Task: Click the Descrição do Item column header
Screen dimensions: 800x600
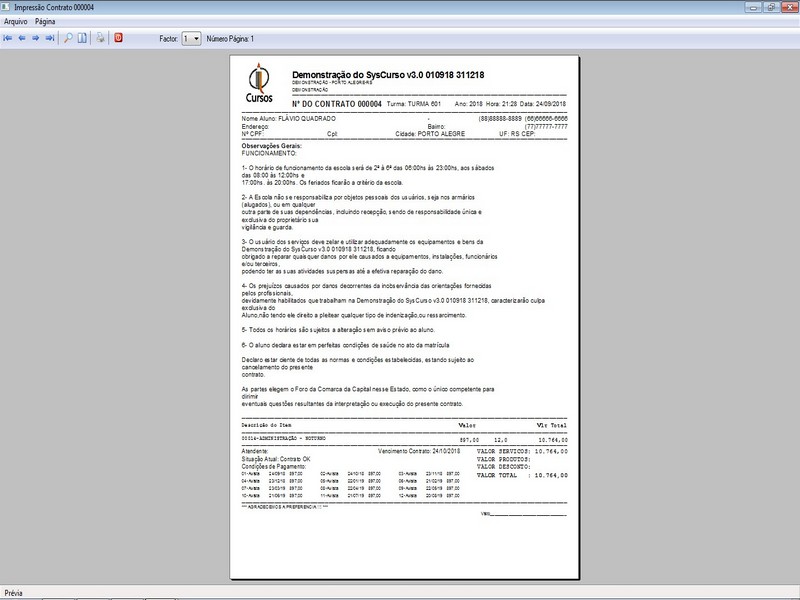Action: pyautogui.click(x=266, y=425)
